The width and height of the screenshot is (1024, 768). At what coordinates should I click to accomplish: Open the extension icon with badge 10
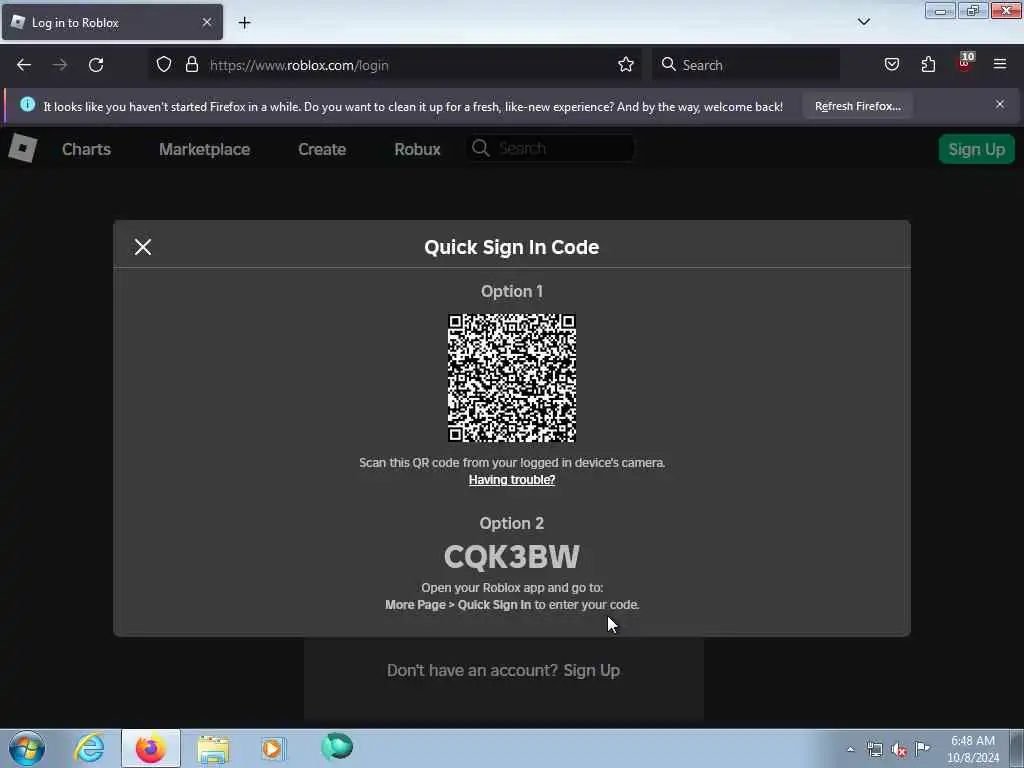click(x=965, y=63)
